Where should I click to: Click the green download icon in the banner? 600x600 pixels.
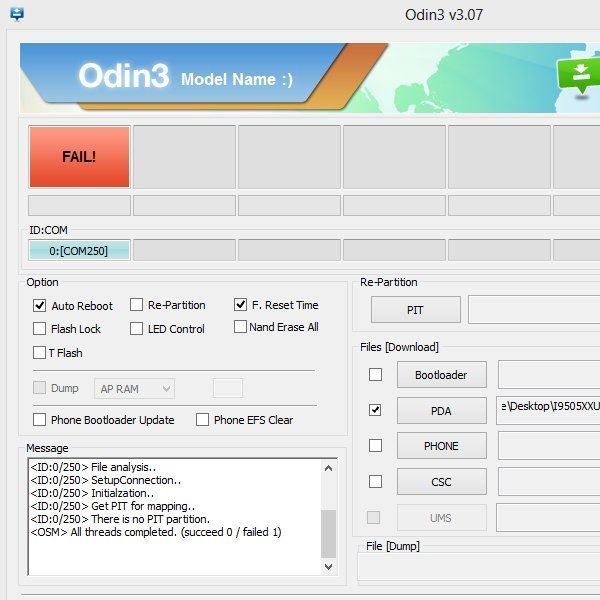580,76
